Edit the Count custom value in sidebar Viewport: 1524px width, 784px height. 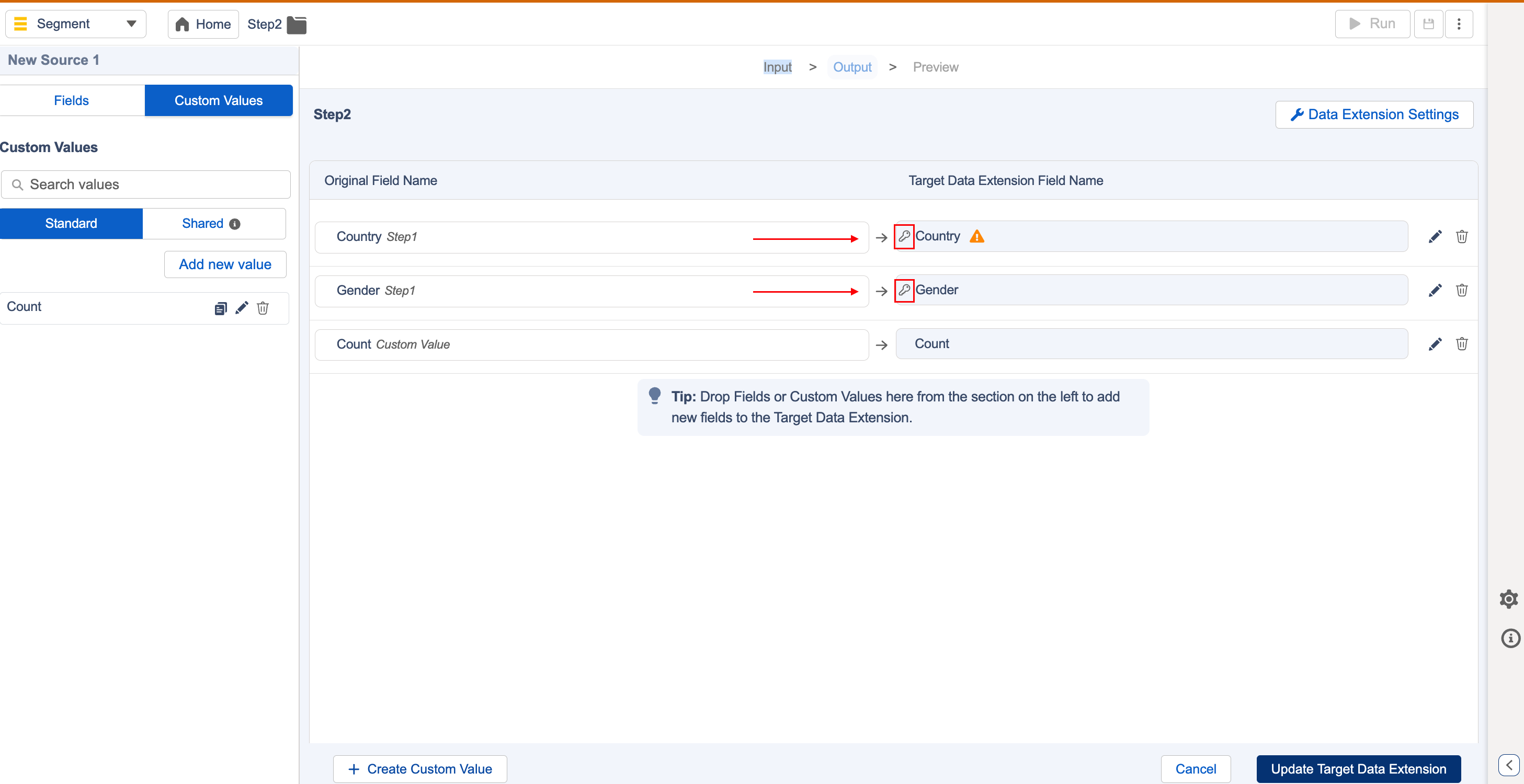[242, 308]
